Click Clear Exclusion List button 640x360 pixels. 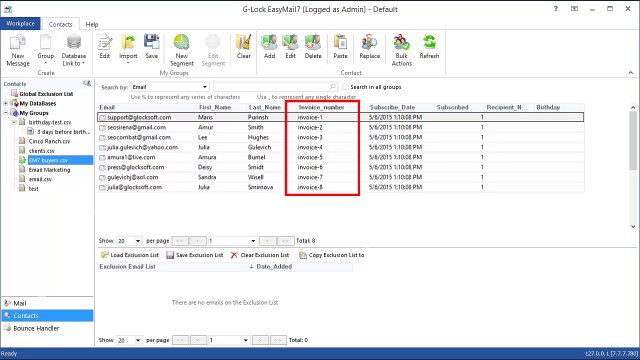point(260,255)
